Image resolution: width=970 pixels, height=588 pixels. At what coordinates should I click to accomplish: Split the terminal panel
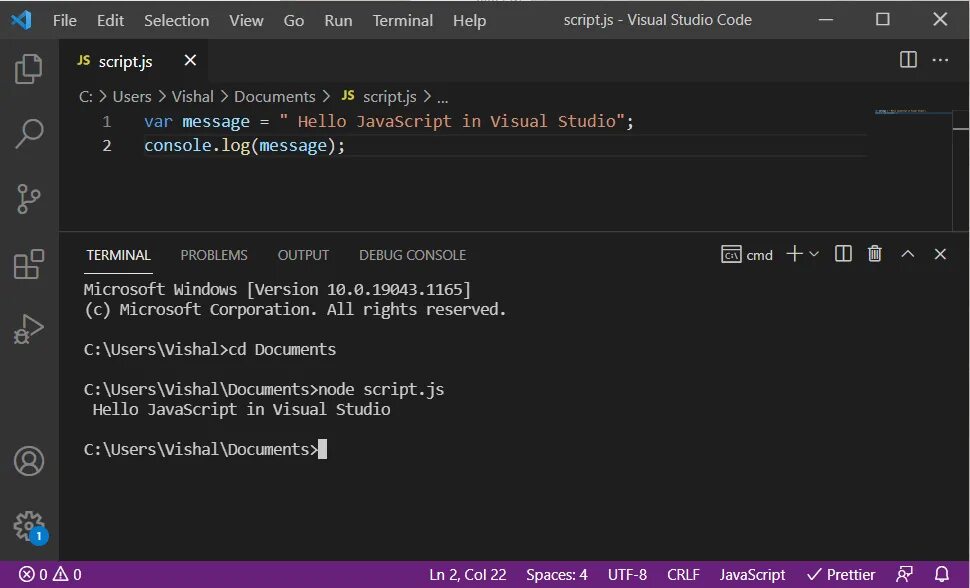[x=843, y=254]
